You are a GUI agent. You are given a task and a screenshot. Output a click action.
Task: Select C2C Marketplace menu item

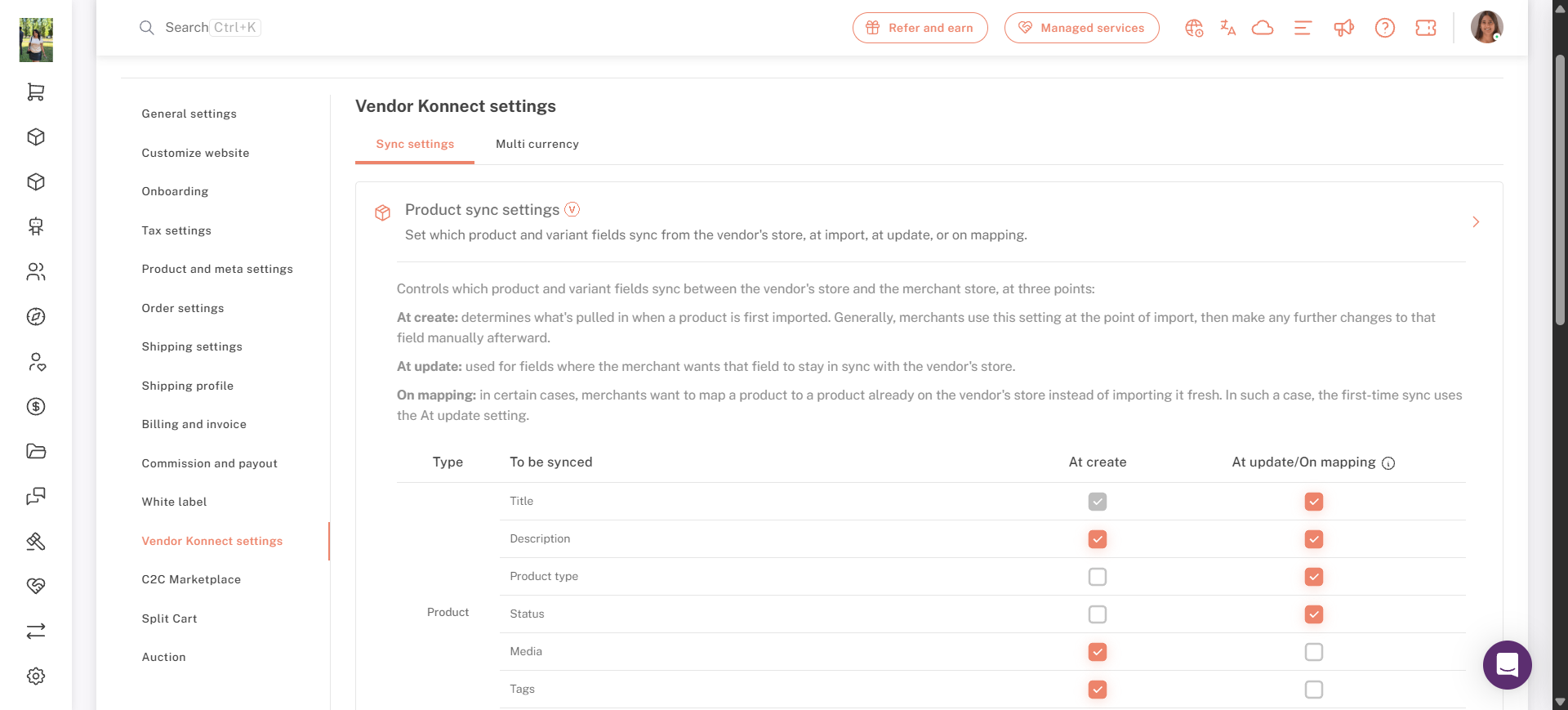pos(191,579)
